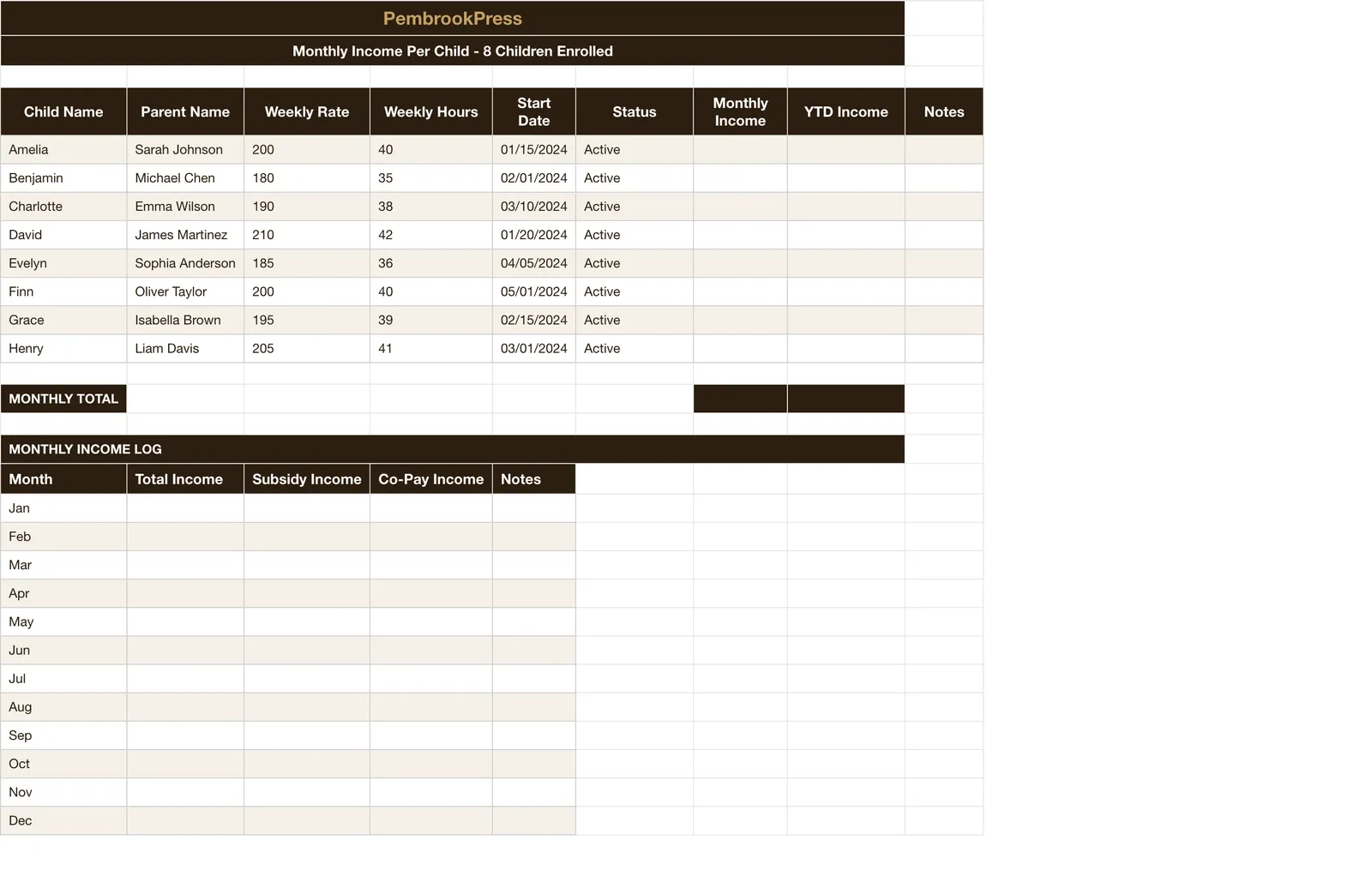This screenshot has height=882, width=1372.
Task: Click the Notes header in income log
Action: point(534,479)
